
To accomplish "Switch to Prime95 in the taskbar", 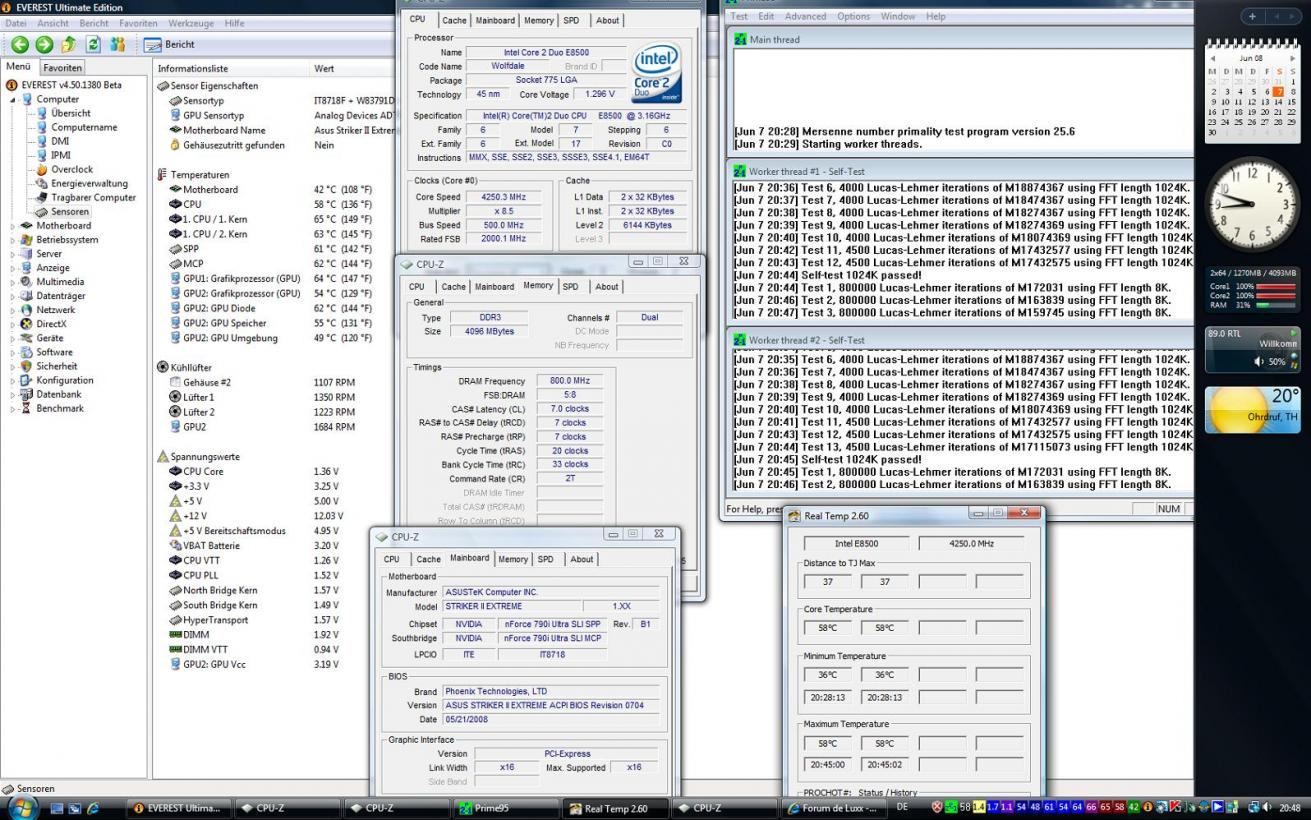I will click(x=506, y=808).
